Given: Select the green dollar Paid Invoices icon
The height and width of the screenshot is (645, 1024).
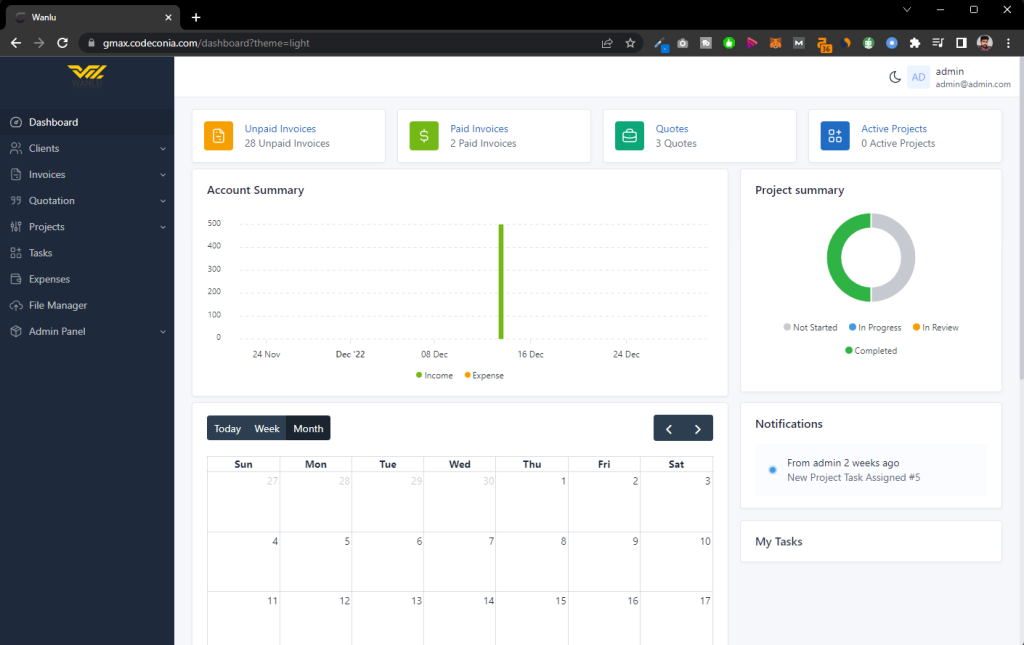Looking at the screenshot, I should pos(424,135).
